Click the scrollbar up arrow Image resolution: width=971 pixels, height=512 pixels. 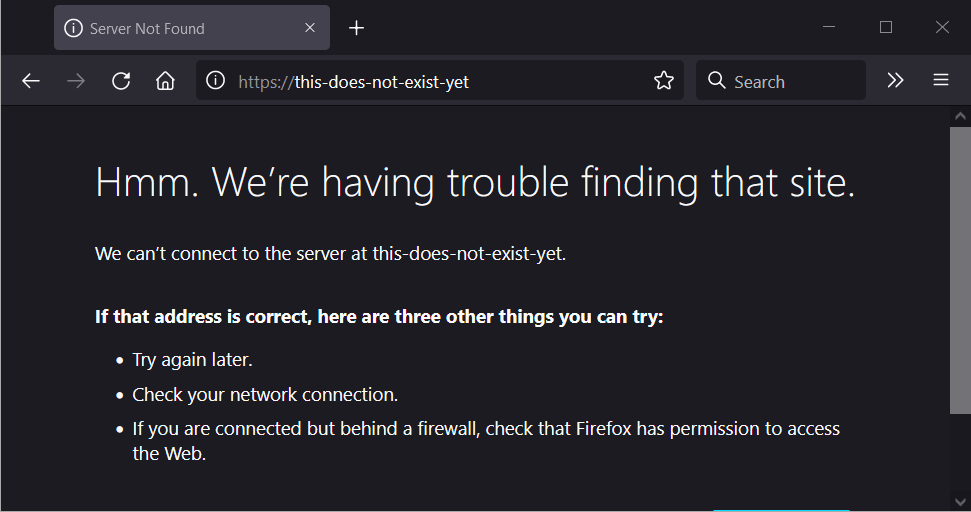[x=960, y=116]
